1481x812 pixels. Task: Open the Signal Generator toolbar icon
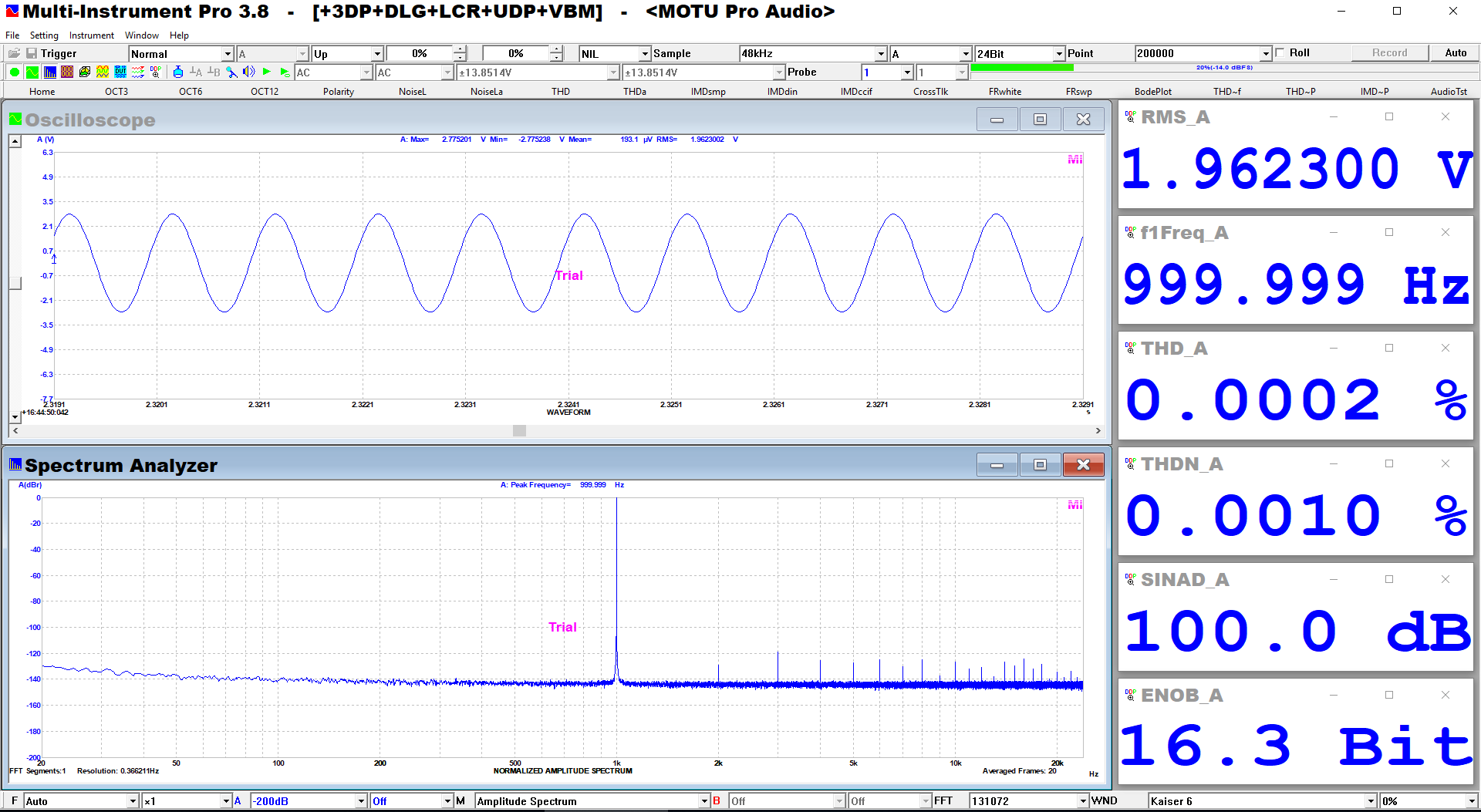[x=103, y=72]
